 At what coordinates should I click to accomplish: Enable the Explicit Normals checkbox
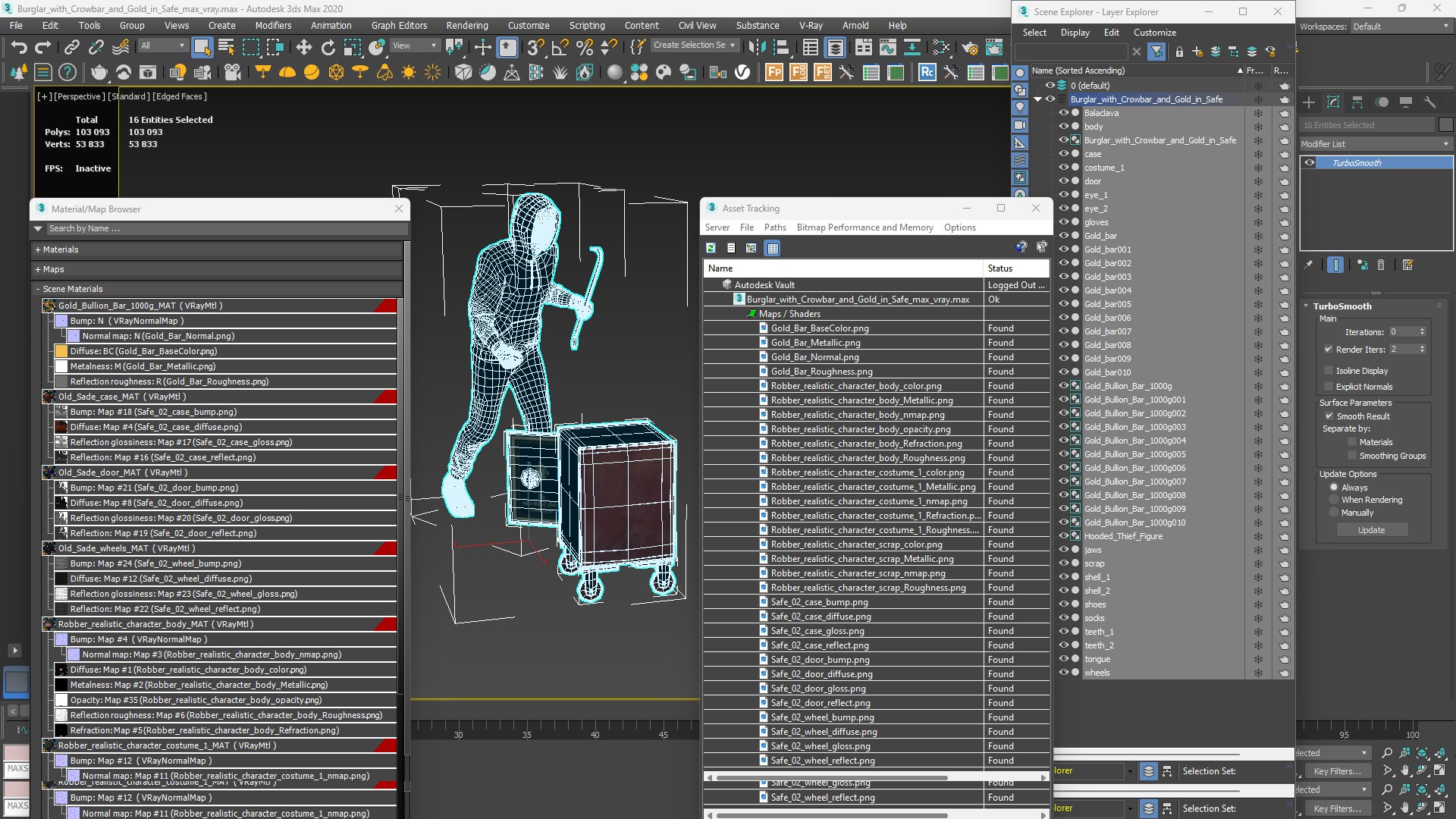pos(1329,387)
